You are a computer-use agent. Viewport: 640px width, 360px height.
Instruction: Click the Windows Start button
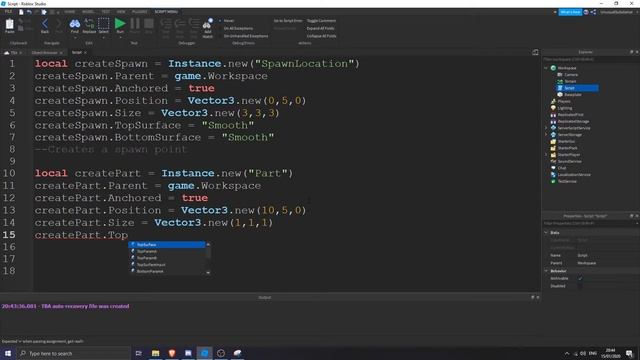[x=8, y=353]
